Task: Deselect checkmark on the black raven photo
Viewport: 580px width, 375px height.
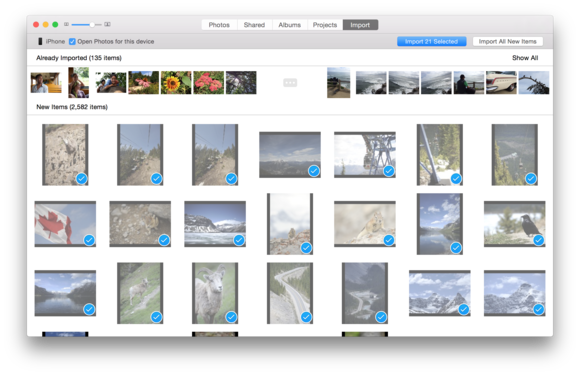Action: [x=539, y=240]
